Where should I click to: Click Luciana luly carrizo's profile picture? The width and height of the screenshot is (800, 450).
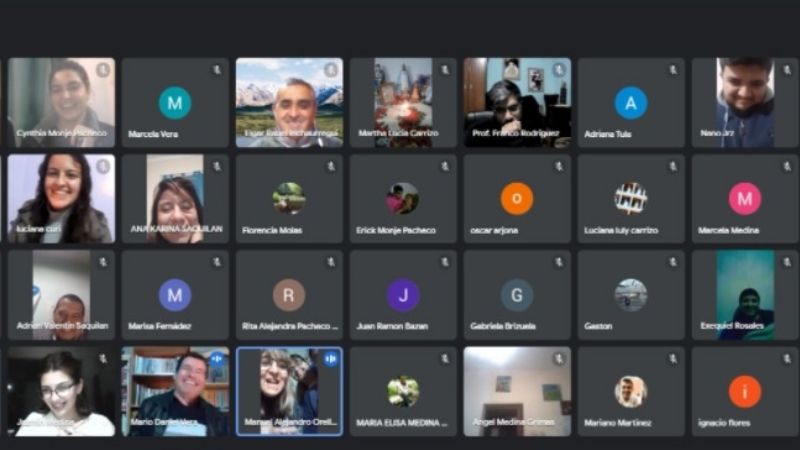tap(631, 198)
